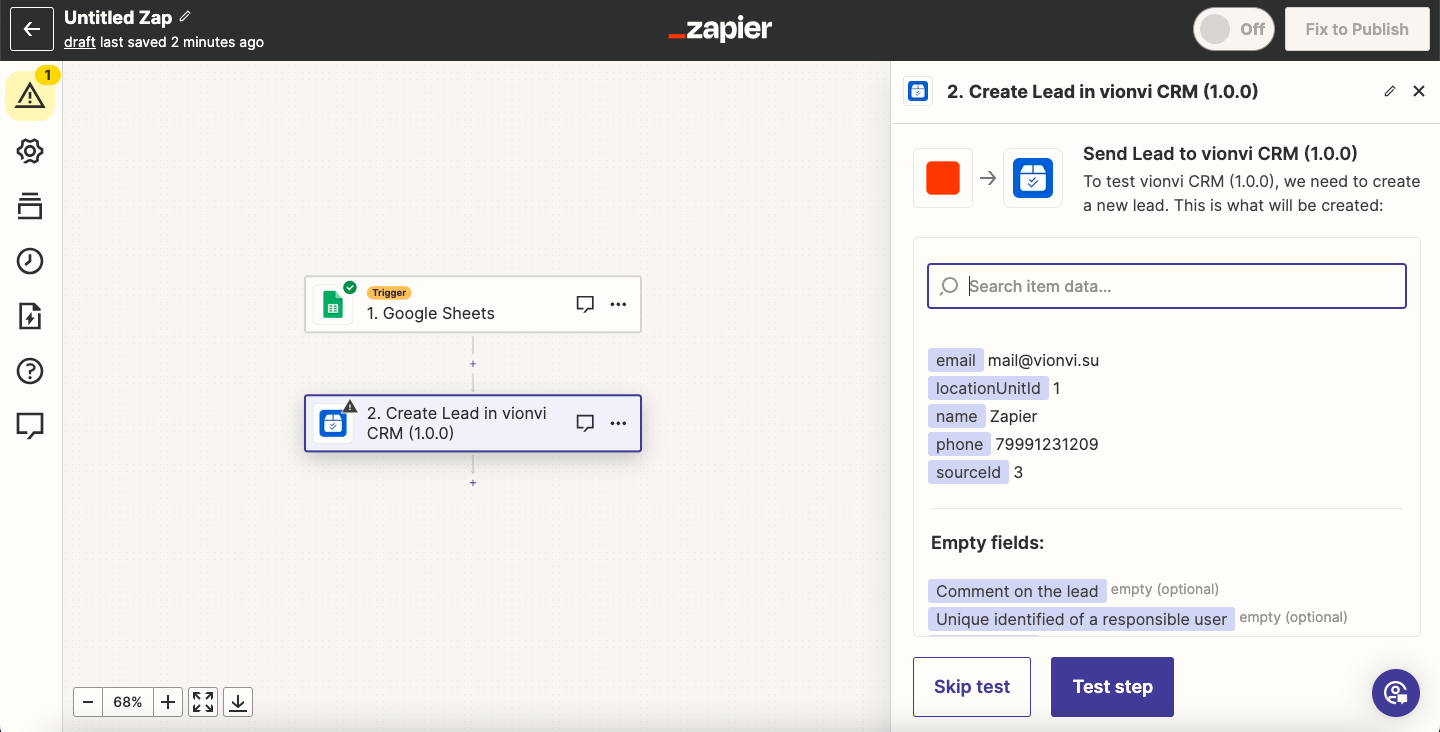
Task: Open the support chat bubble
Action: coord(1396,693)
